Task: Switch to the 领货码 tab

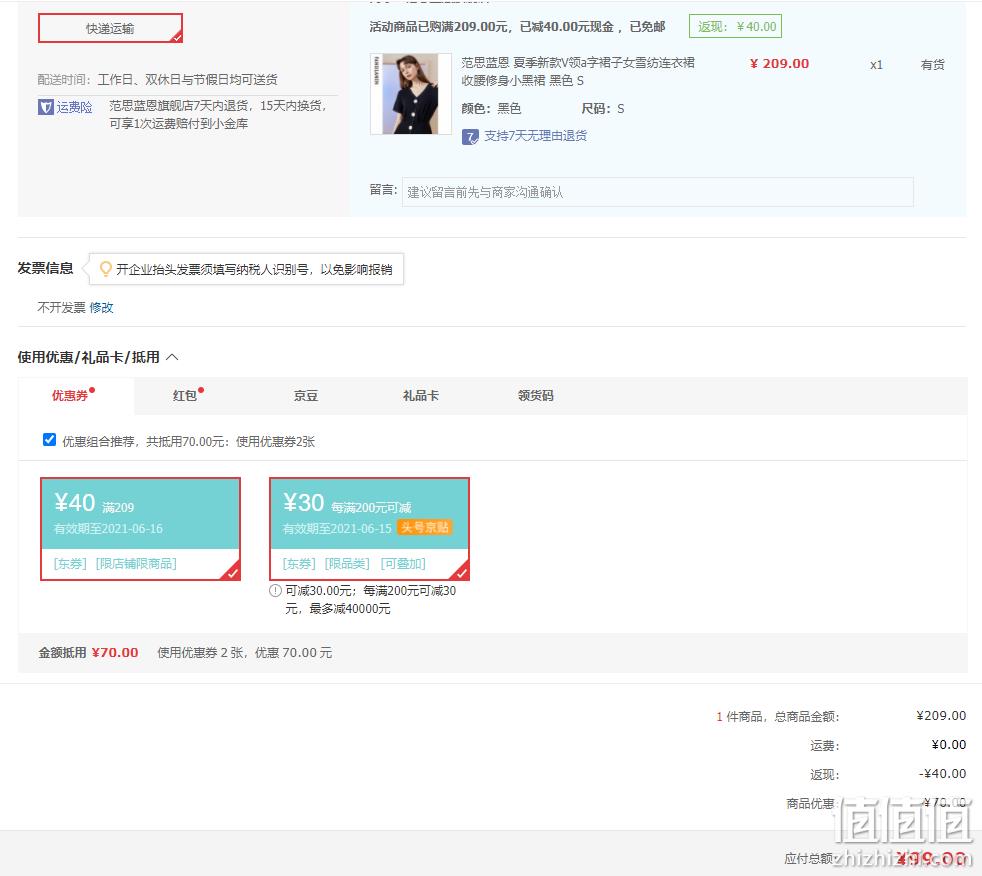Action: point(535,396)
